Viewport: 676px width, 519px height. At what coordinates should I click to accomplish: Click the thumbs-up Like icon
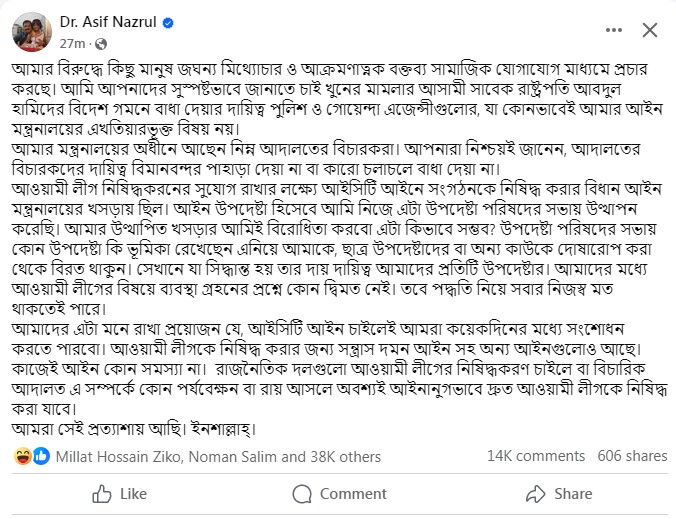(x=102, y=494)
